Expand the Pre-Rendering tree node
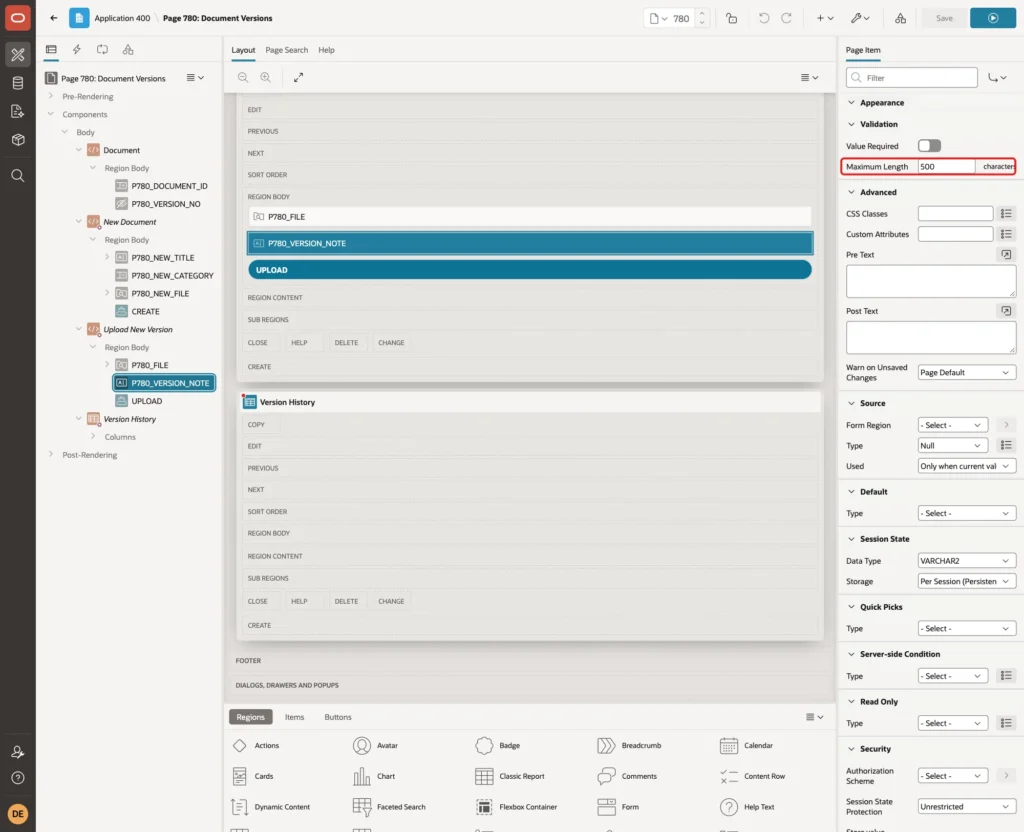 (x=51, y=96)
